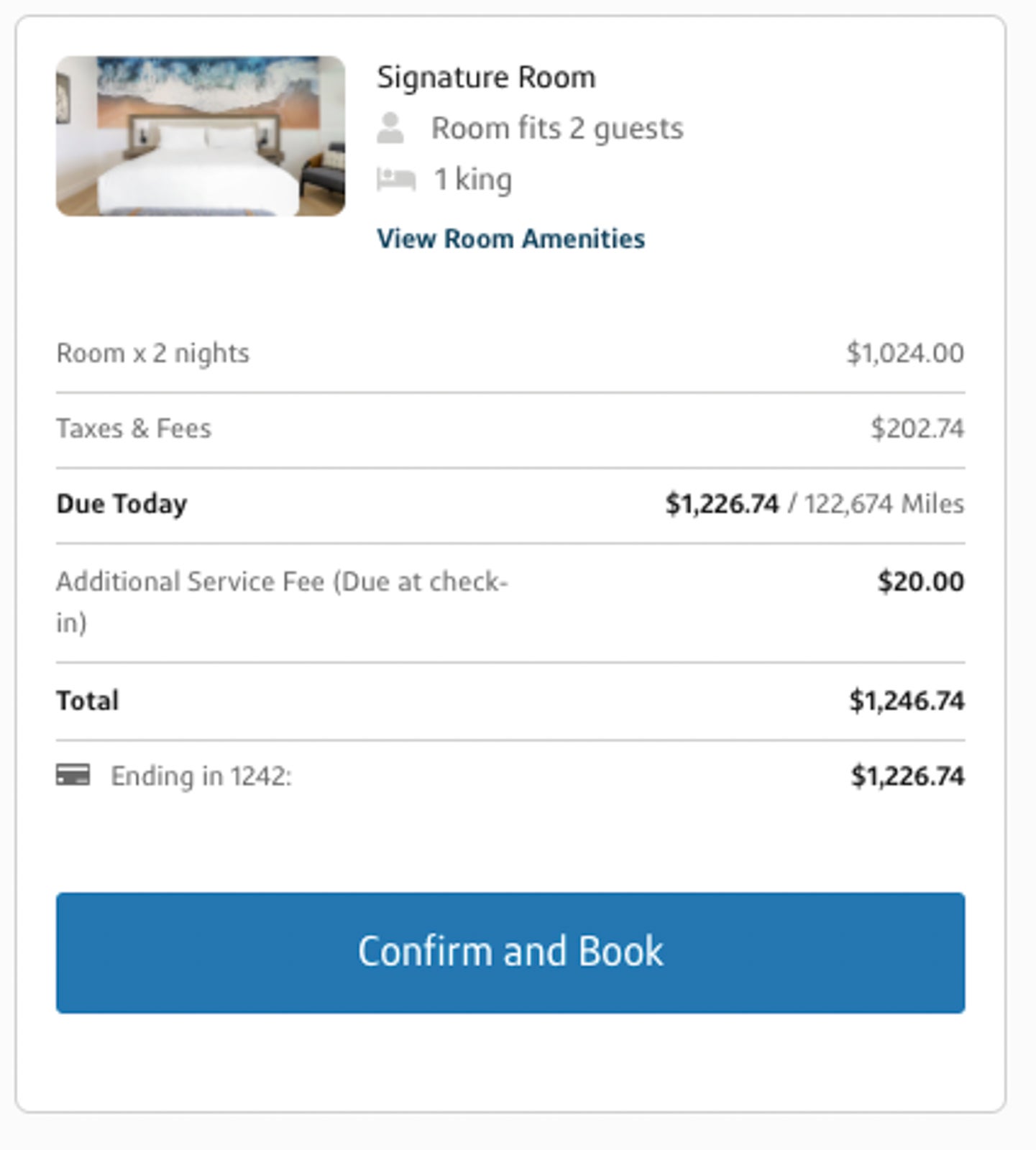The image size is (1036, 1150).
Task: Open View Room Amenities link
Action: tap(511, 239)
